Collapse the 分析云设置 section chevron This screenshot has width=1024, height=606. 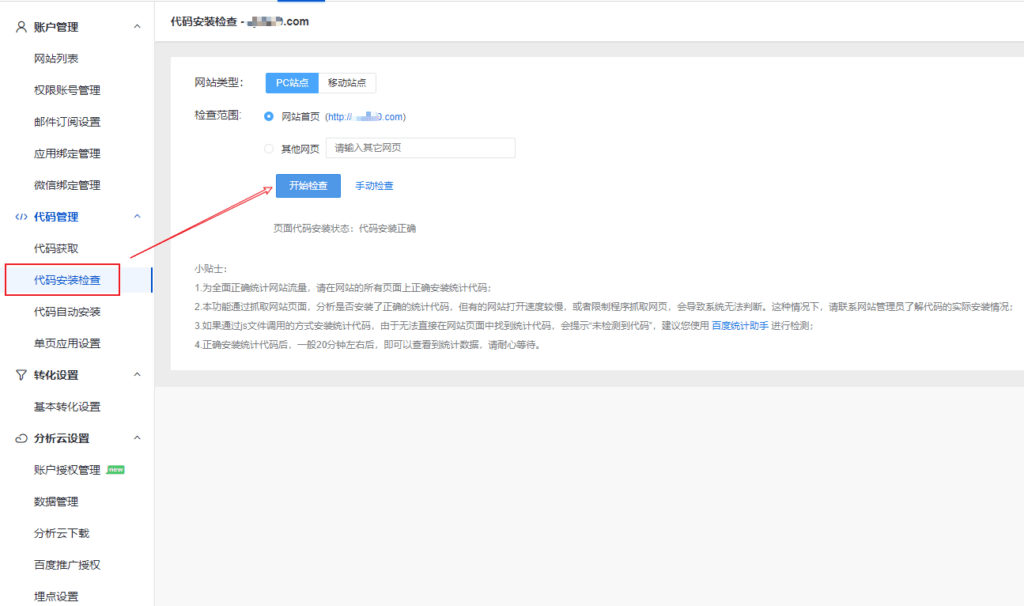point(137,438)
